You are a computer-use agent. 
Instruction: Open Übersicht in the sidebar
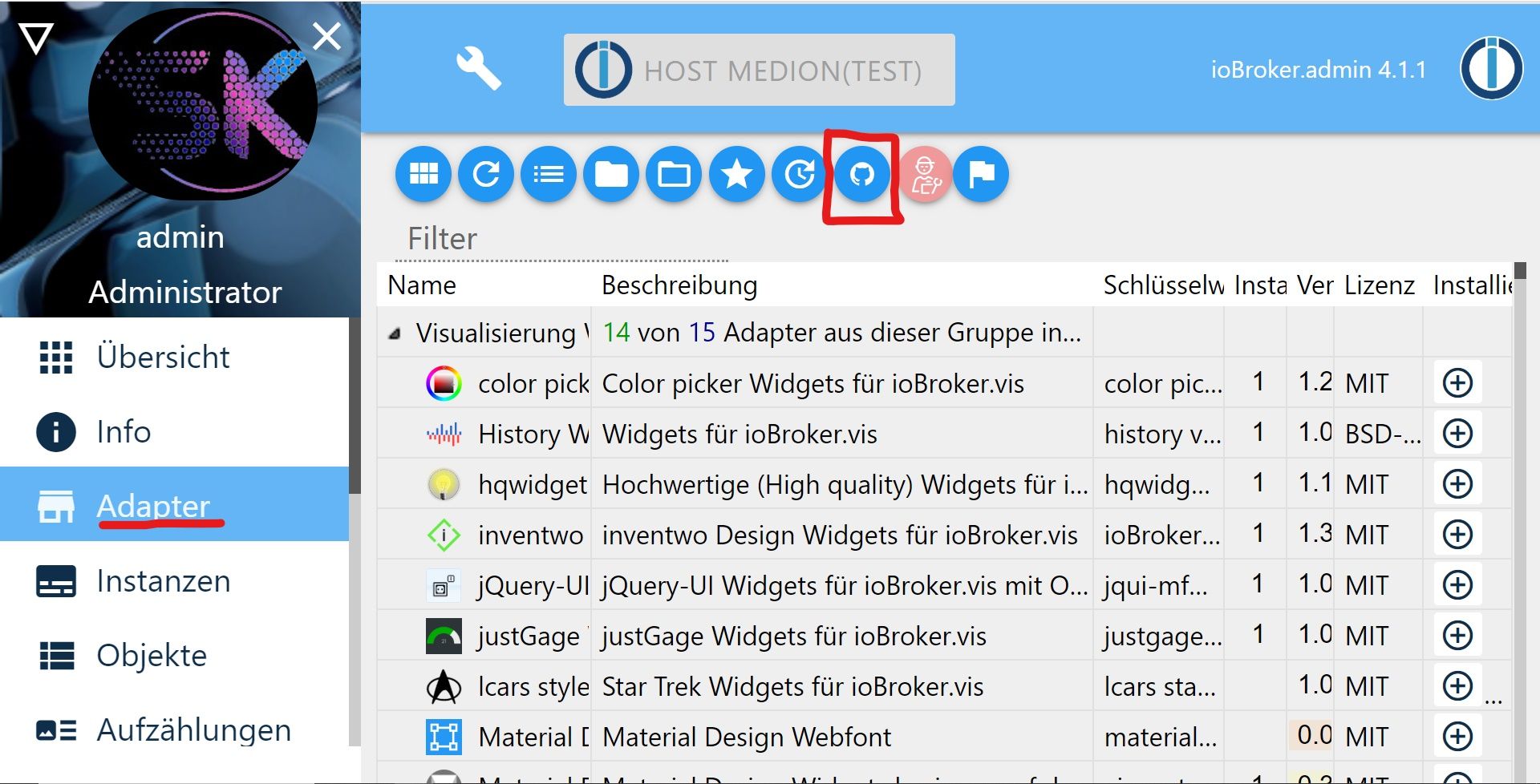point(175,357)
